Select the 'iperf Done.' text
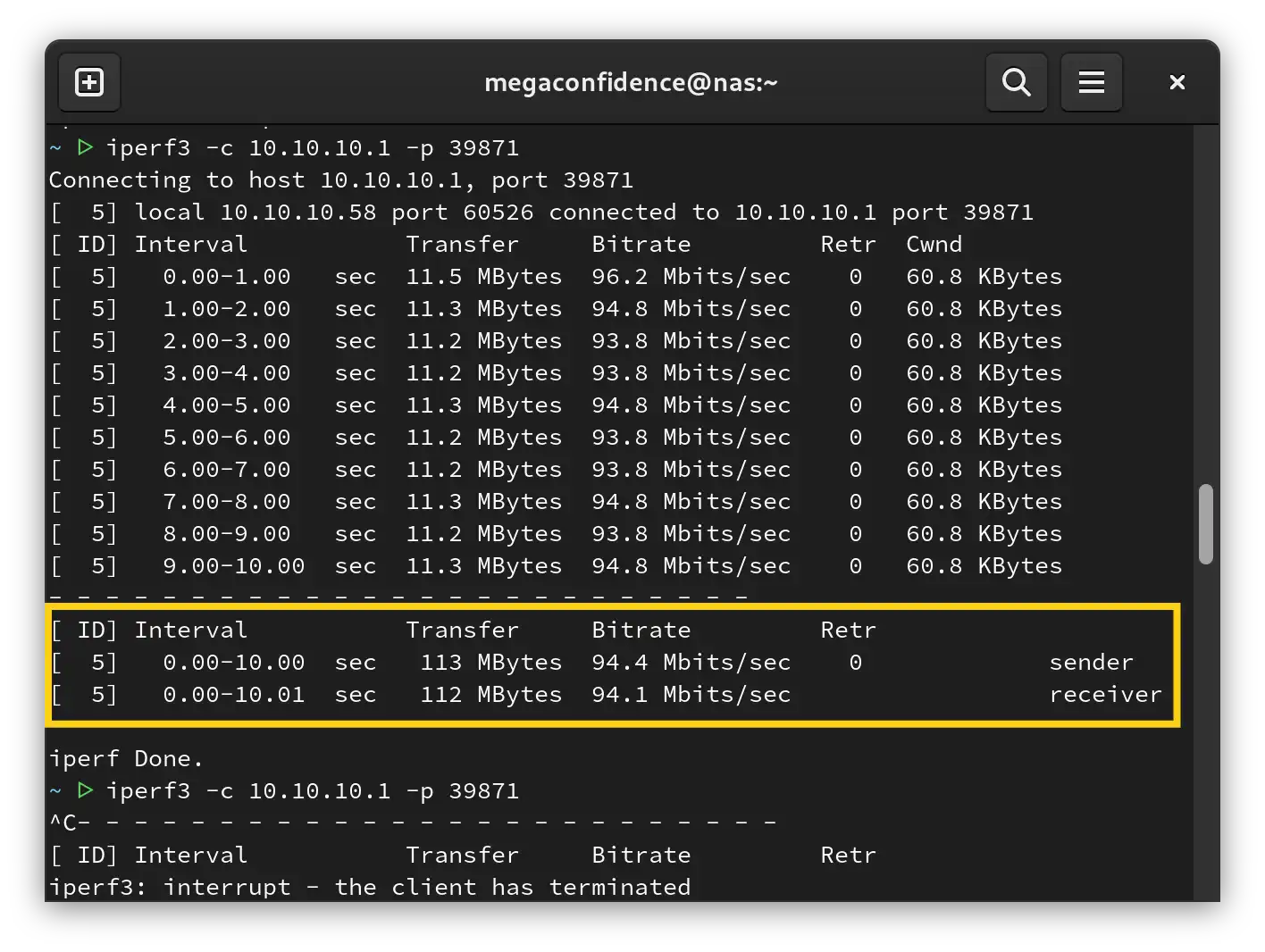This screenshot has height=952, width=1265. (125, 757)
